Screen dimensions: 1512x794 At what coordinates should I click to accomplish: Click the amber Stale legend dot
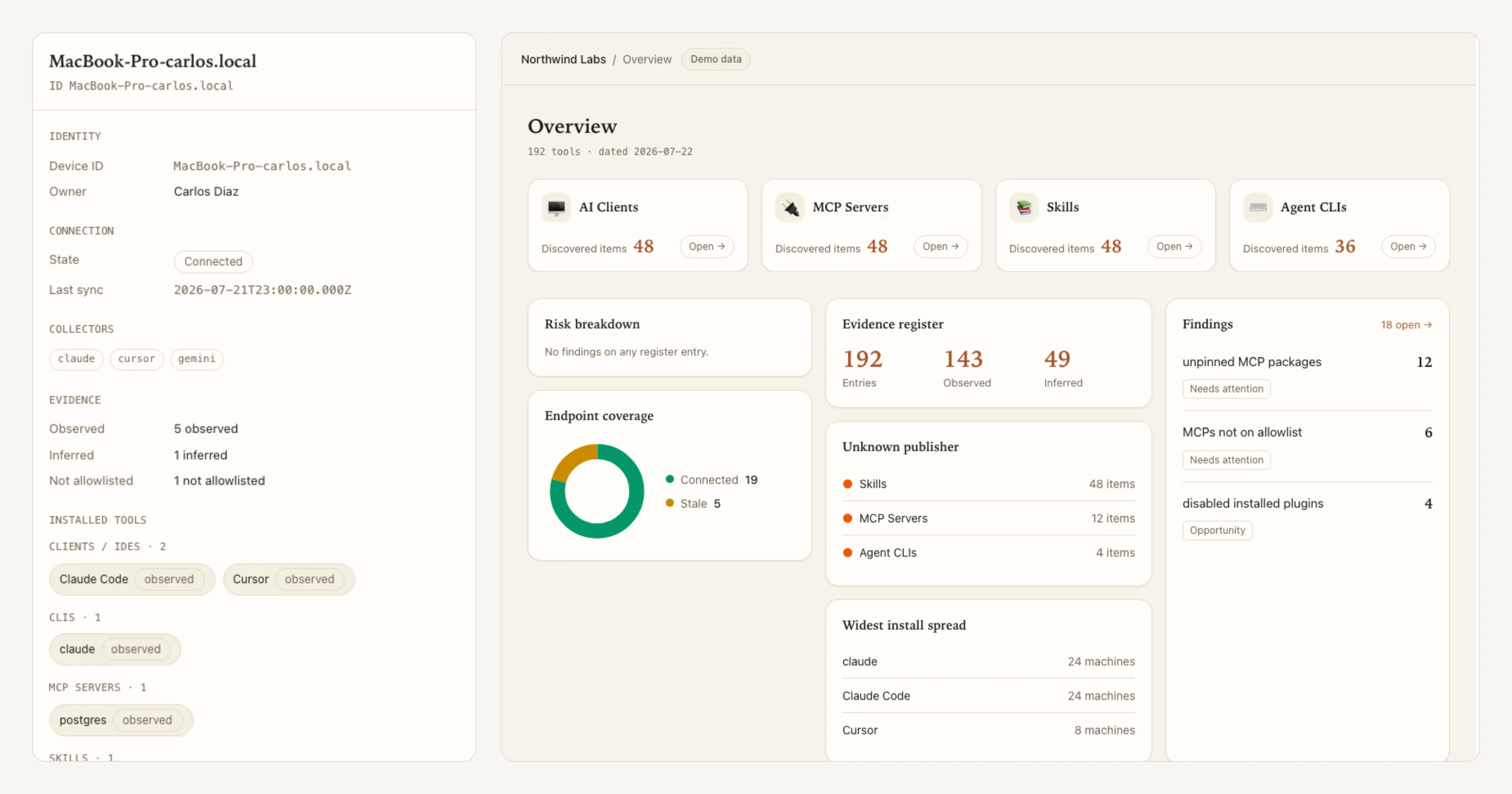670,503
